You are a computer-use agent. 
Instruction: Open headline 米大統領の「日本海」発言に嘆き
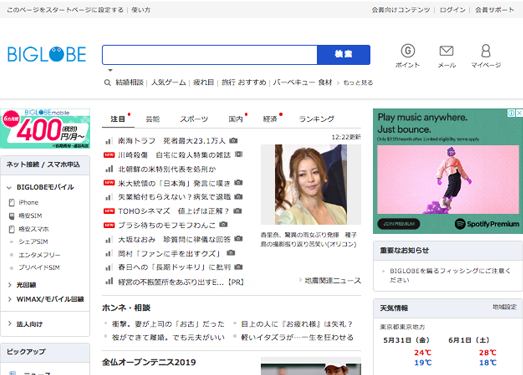pyautogui.click(x=174, y=183)
